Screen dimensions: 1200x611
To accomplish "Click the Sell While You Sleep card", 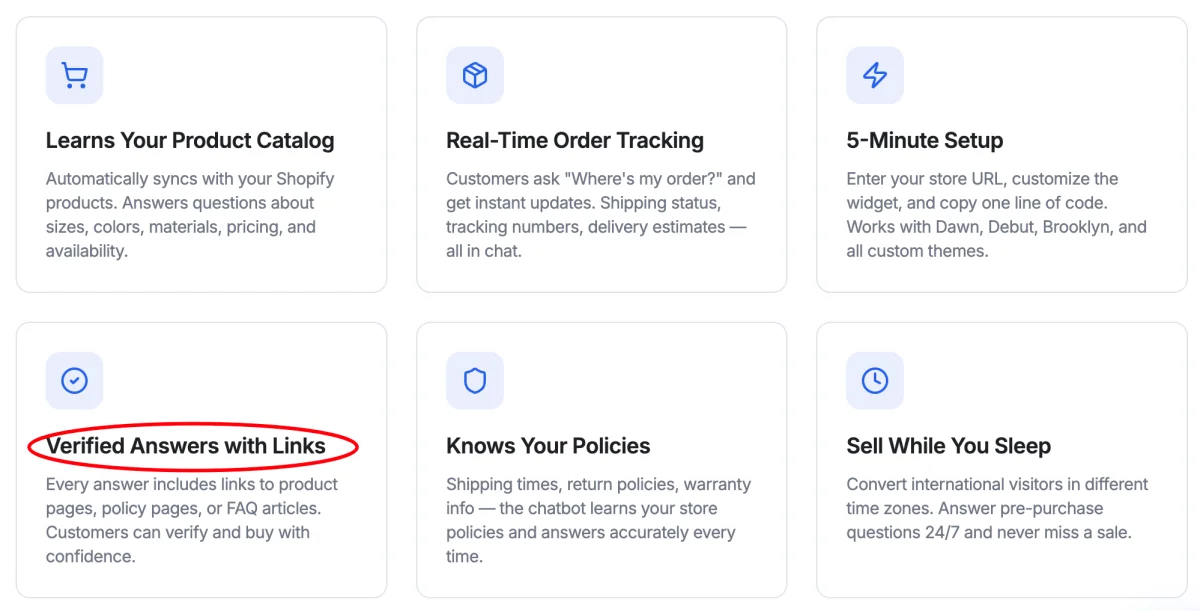I will (1001, 459).
